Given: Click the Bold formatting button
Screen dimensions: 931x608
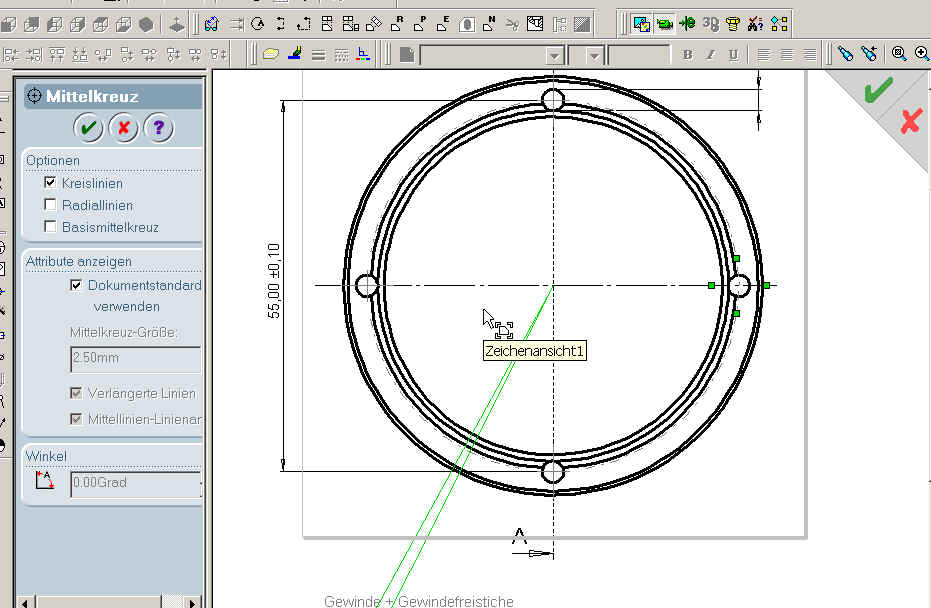Looking at the screenshot, I should click(x=687, y=54).
